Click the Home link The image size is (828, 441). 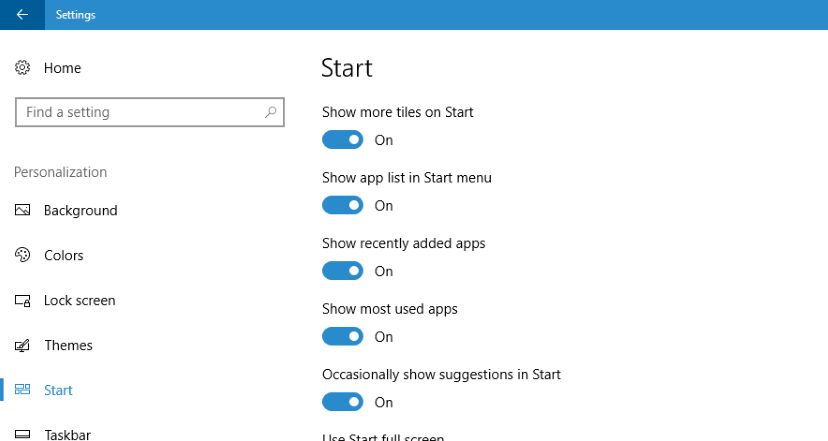(x=62, y=68)
